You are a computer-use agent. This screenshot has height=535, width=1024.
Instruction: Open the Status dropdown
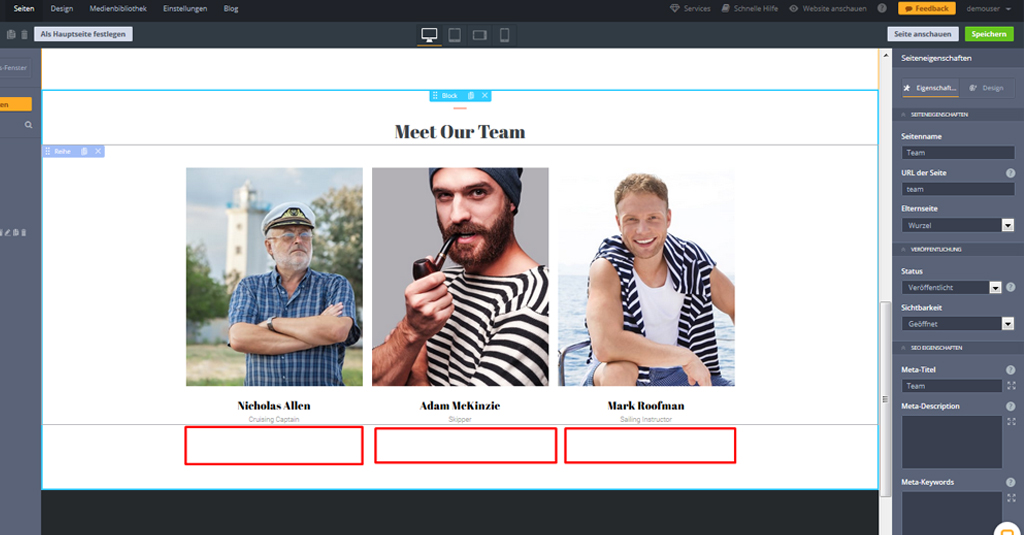pos(995,287)
